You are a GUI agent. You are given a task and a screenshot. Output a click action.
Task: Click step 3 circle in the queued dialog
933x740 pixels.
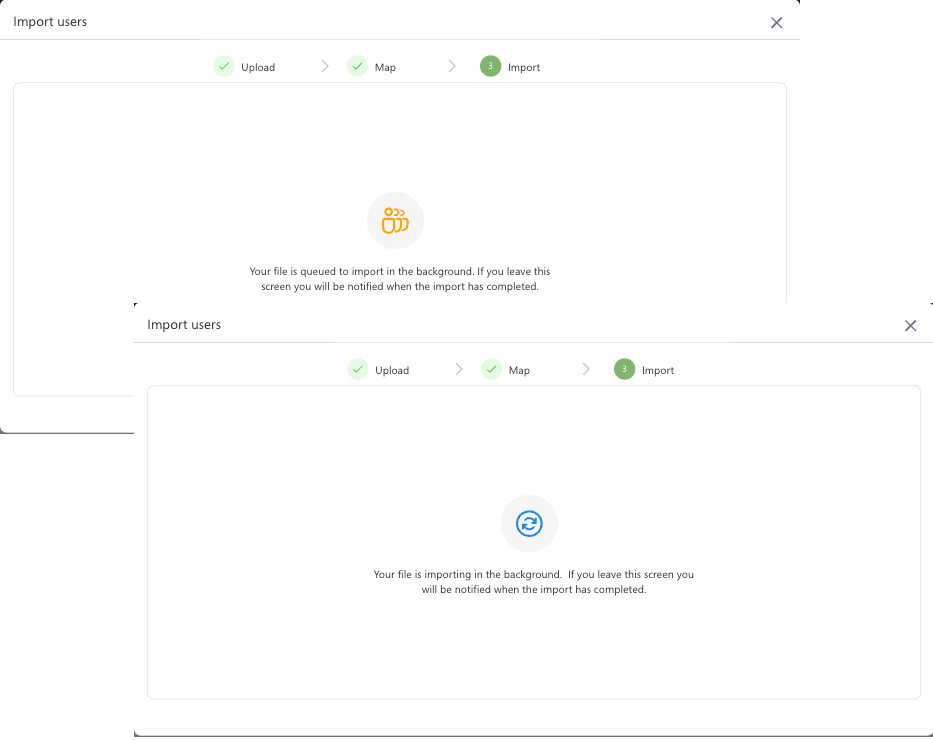click(x=490, y=67)
